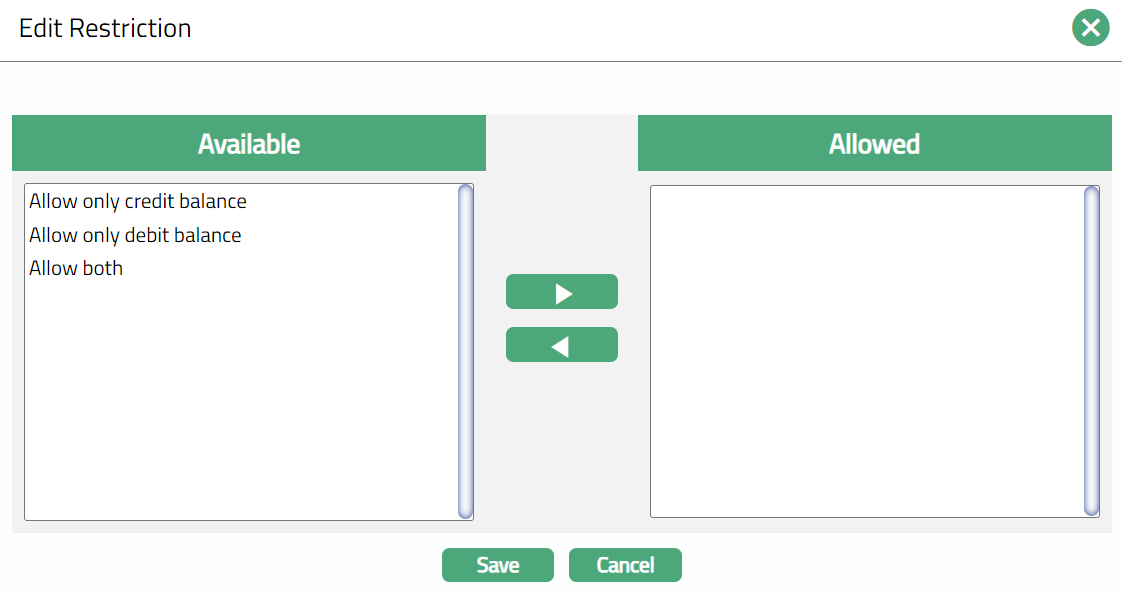Click the Available column header
The image size is (1122, 591).
249,143
